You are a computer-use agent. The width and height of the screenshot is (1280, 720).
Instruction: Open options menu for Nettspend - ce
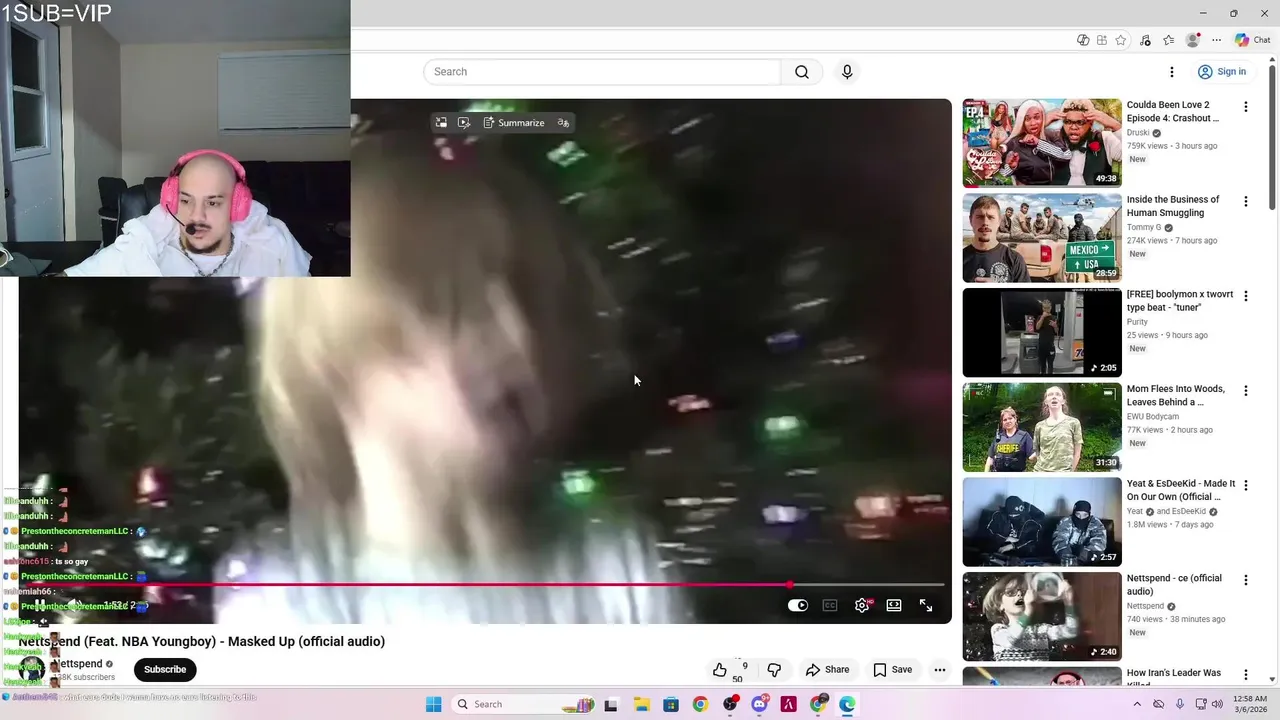click(x=1246, y=581)
